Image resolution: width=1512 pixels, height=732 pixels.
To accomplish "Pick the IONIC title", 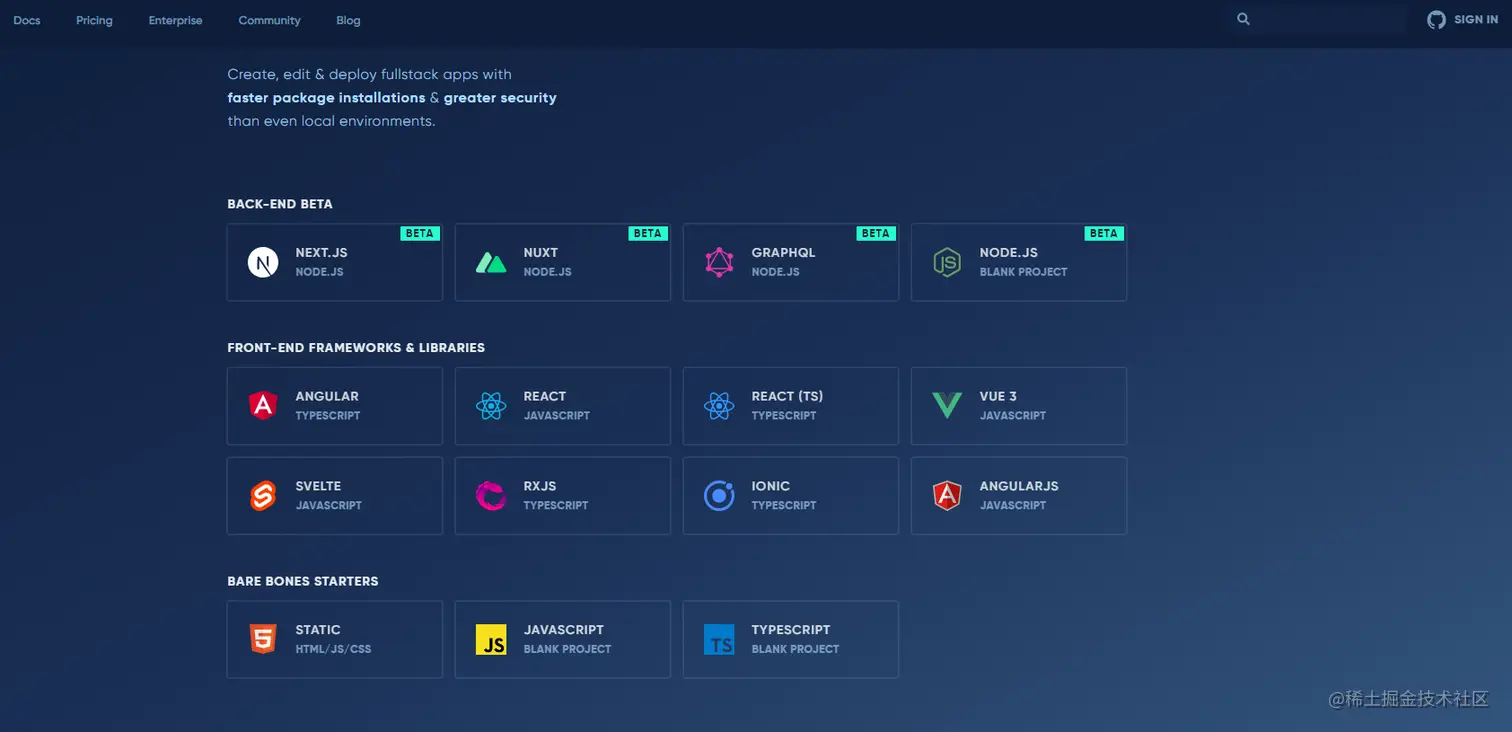I will point(770,486).
